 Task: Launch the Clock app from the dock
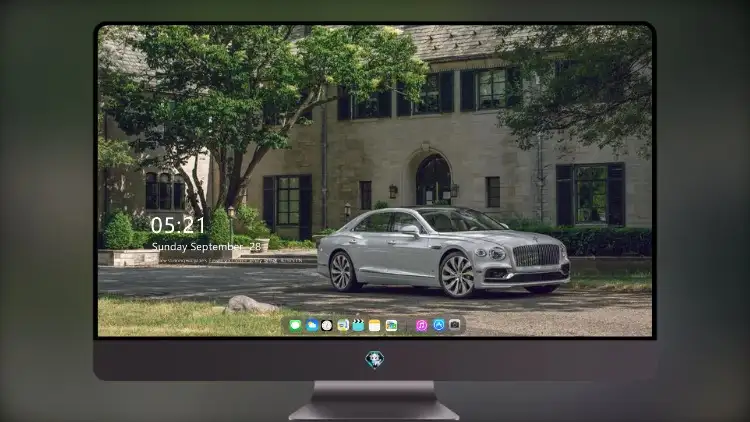327,325
